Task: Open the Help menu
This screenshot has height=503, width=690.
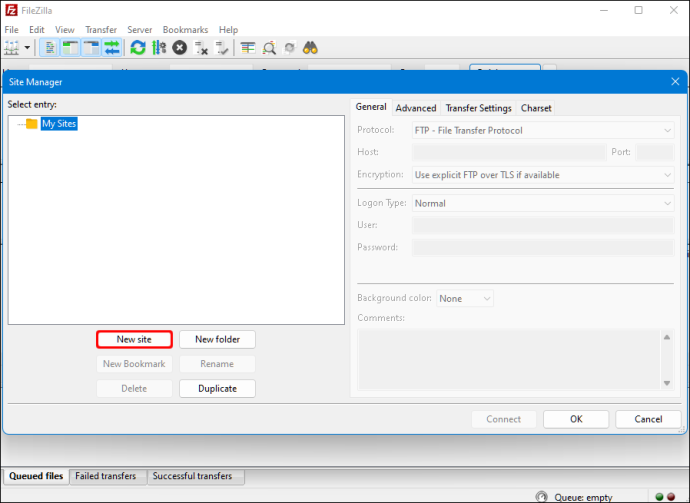Action: (228, 29)
